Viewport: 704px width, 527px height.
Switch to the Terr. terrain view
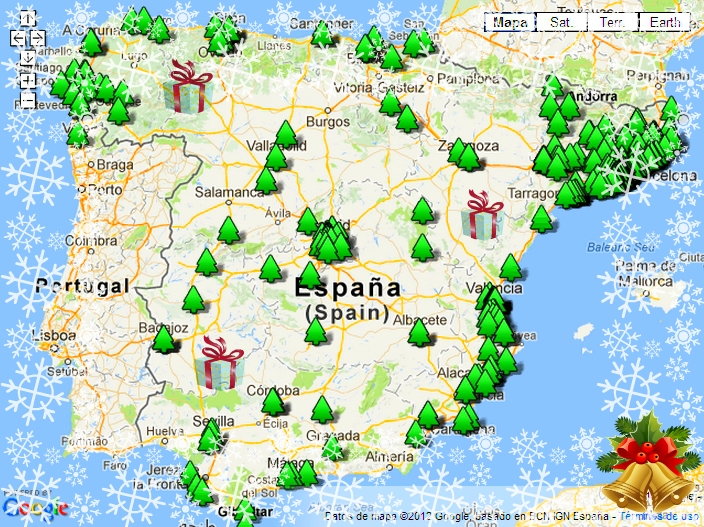pyautogui.click(x=613, y=22)
